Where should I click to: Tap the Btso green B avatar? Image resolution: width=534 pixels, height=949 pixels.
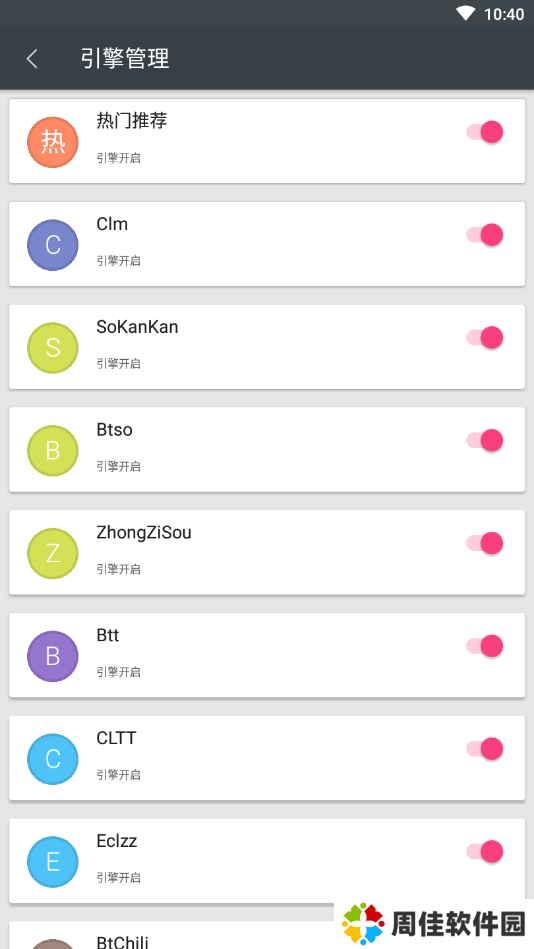[x=53, y=451]
